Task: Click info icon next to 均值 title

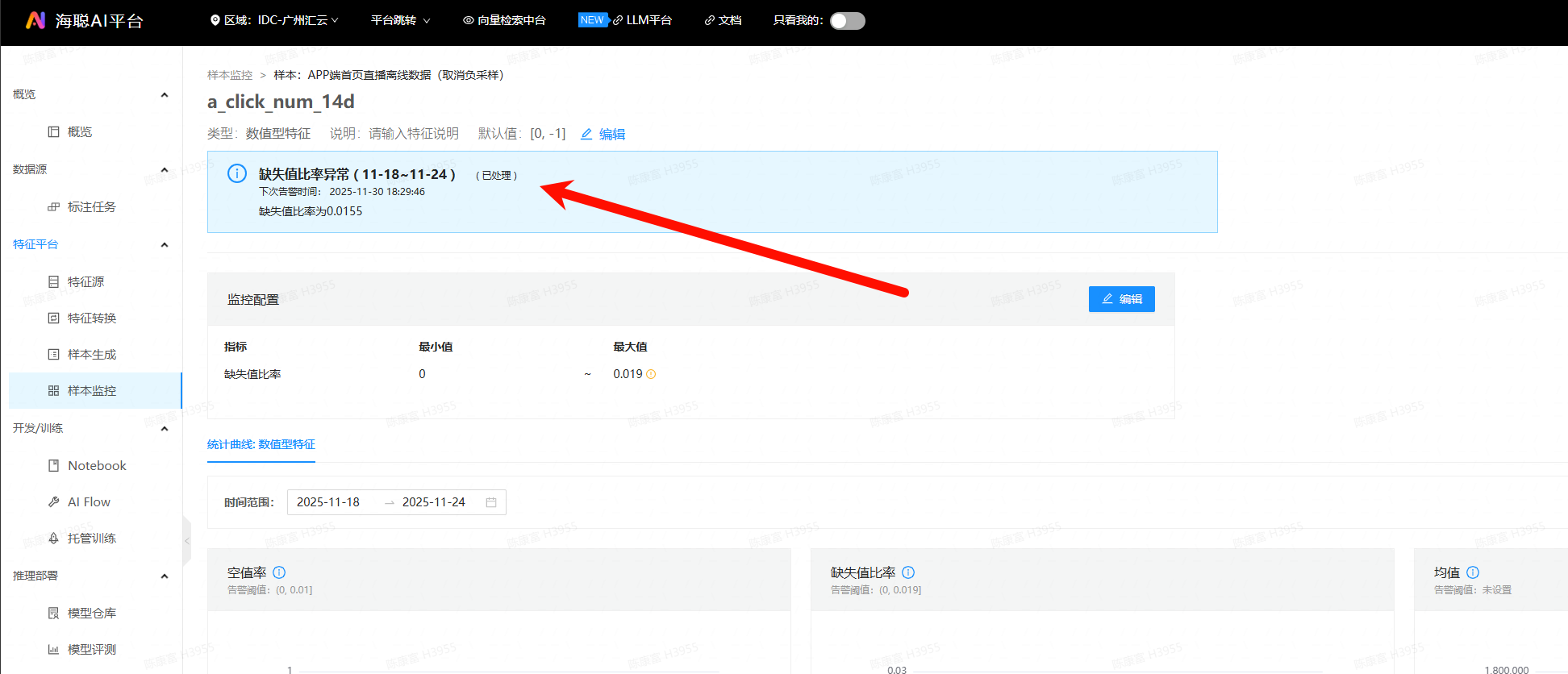Action: click(x=1473, y=572)
